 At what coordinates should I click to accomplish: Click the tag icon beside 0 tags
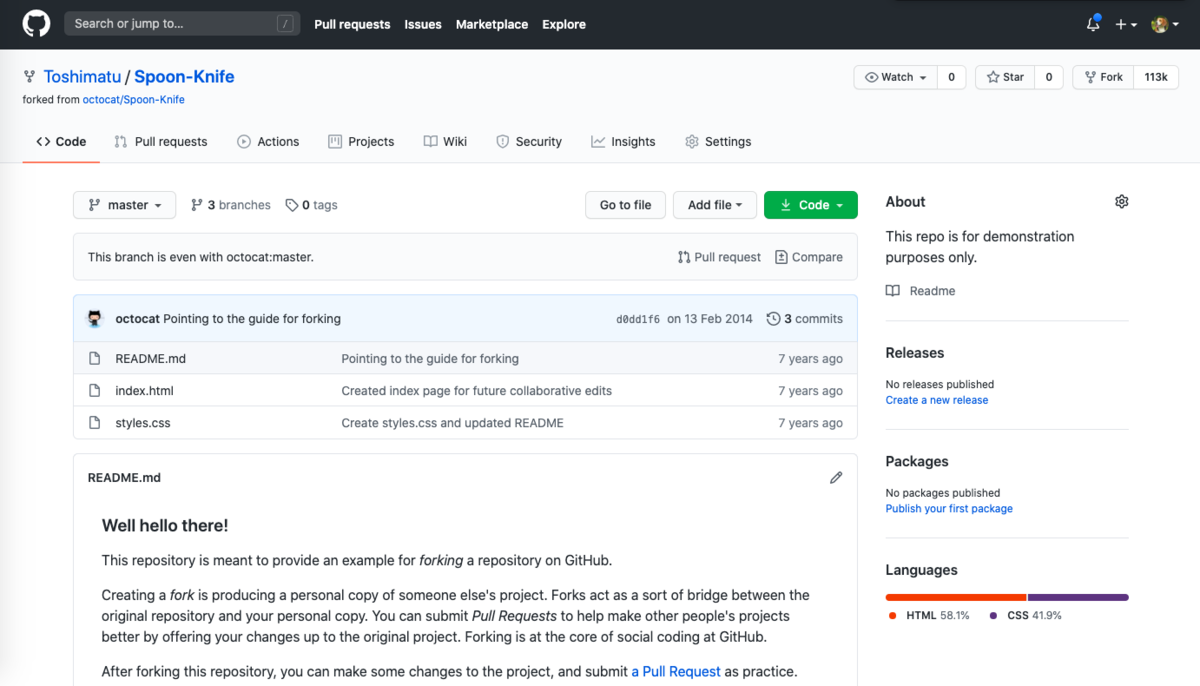tap(291, 205)
